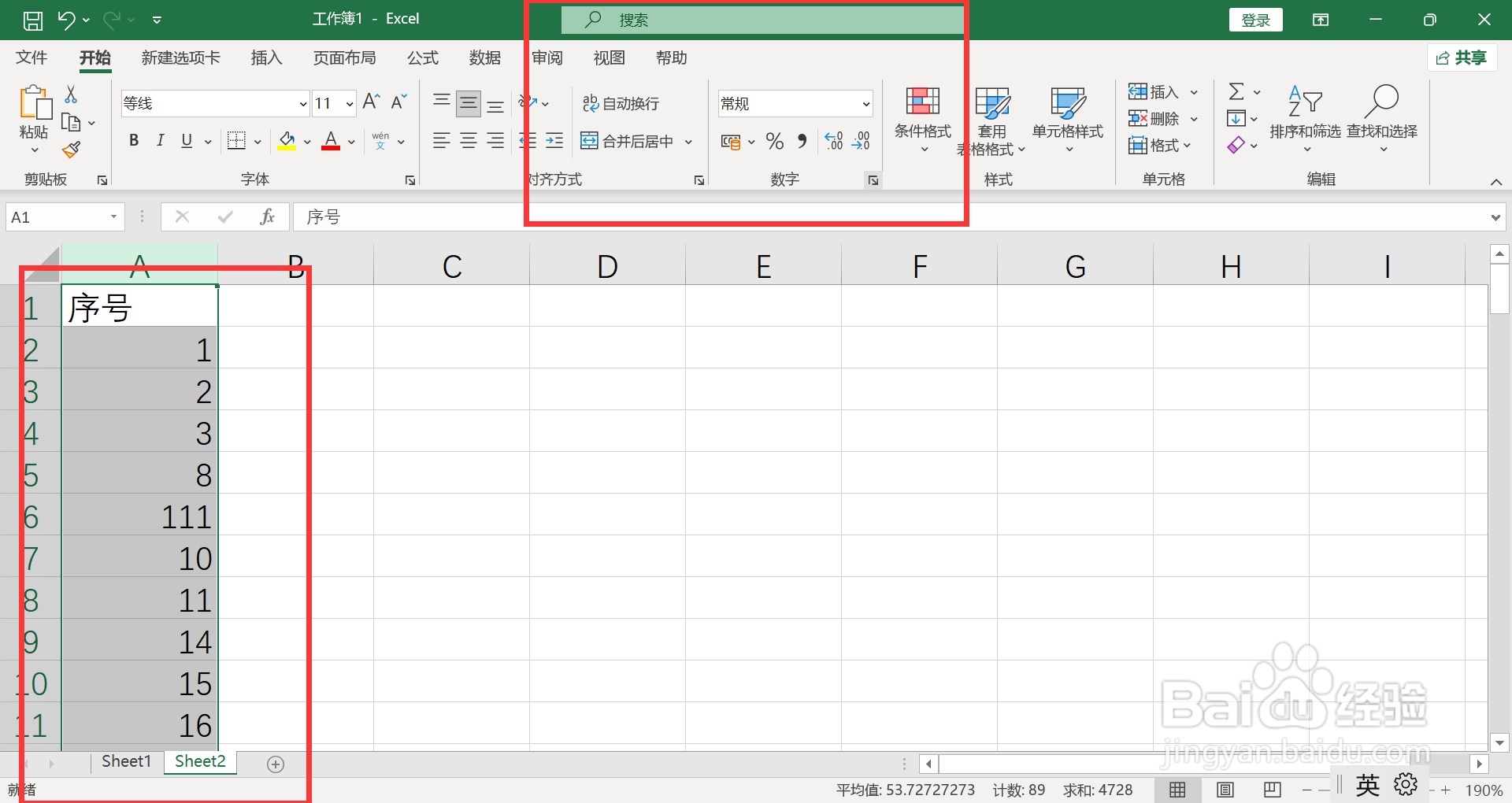Increase decimal places icon
This screenshot has height=803, width=1512.
[832, 140]
